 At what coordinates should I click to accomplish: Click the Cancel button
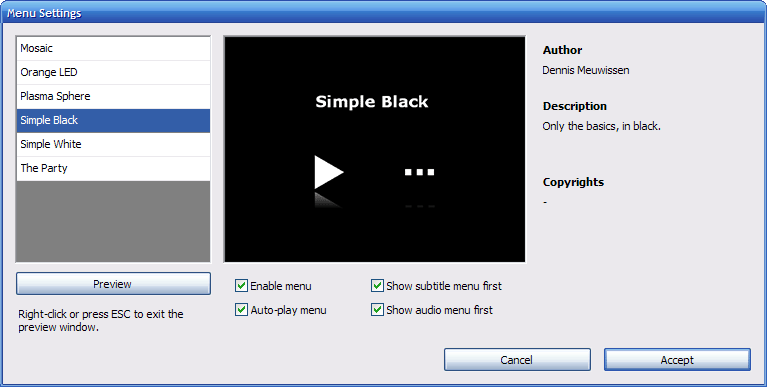point(517,360)
